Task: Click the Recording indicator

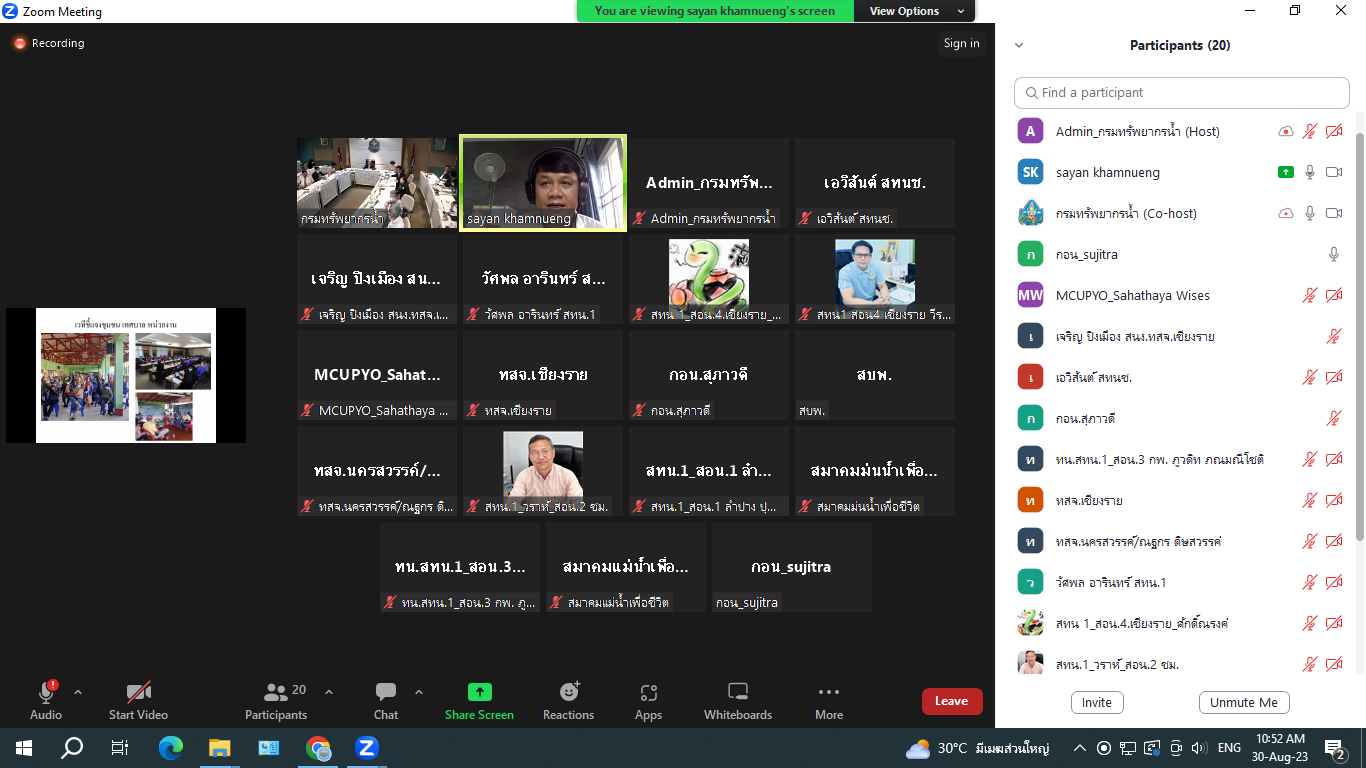Action: (x=49, y=44)
